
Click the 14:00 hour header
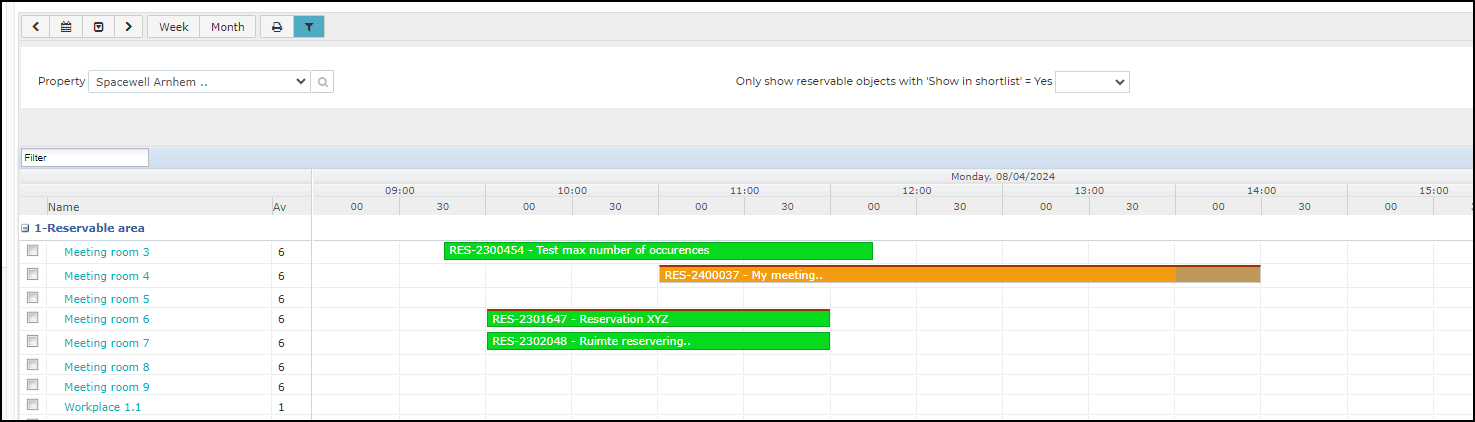pyautogui.click(x=1261, y=190)
